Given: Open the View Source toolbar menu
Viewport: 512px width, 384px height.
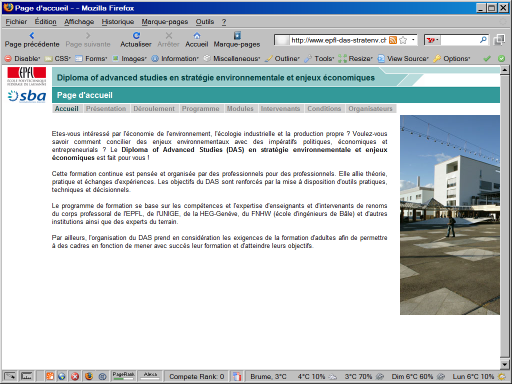Looking at the screenshot, I should pyautogui.click(x=403, y=59).
